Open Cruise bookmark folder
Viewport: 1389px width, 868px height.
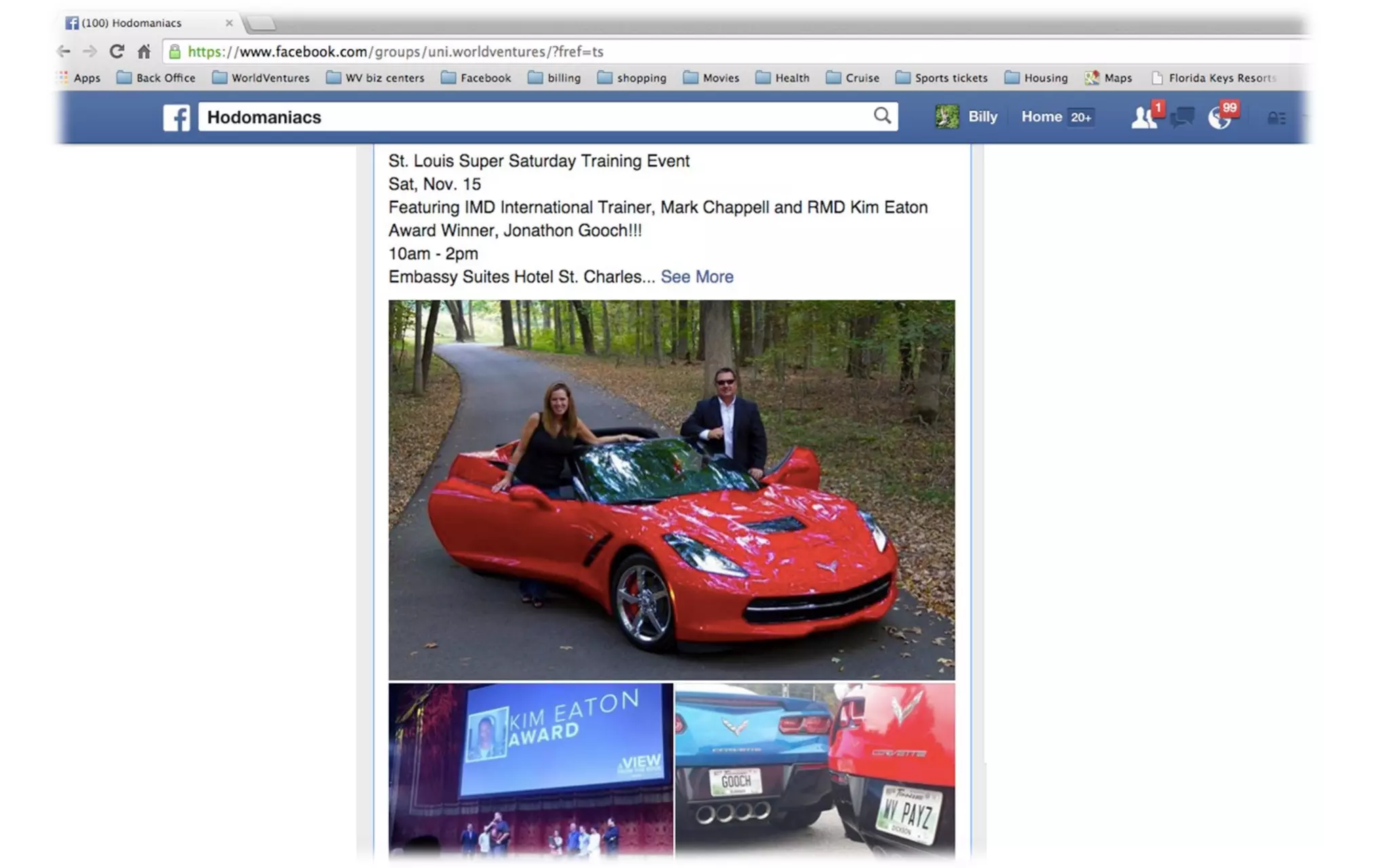[853, 78]
